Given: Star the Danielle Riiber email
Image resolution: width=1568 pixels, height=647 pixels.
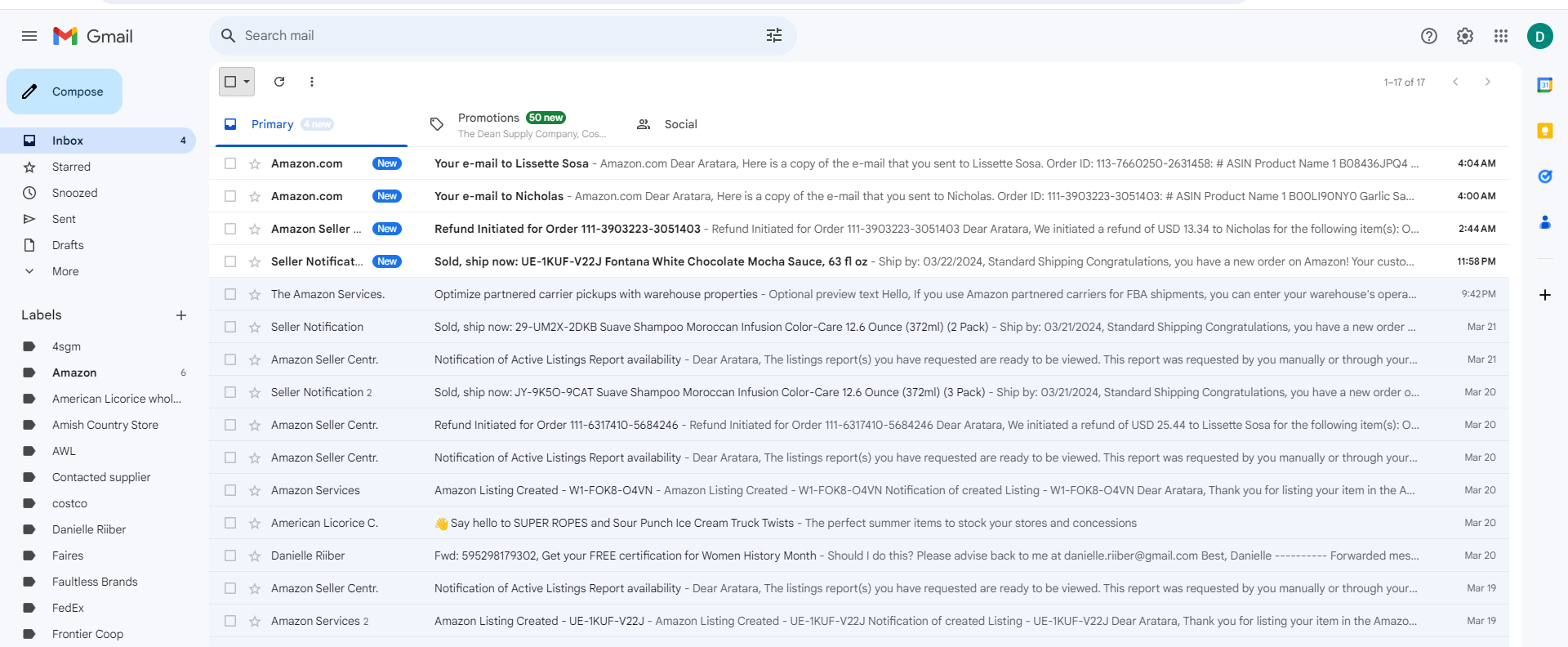Looking at the screenshot, I should 255,556.
